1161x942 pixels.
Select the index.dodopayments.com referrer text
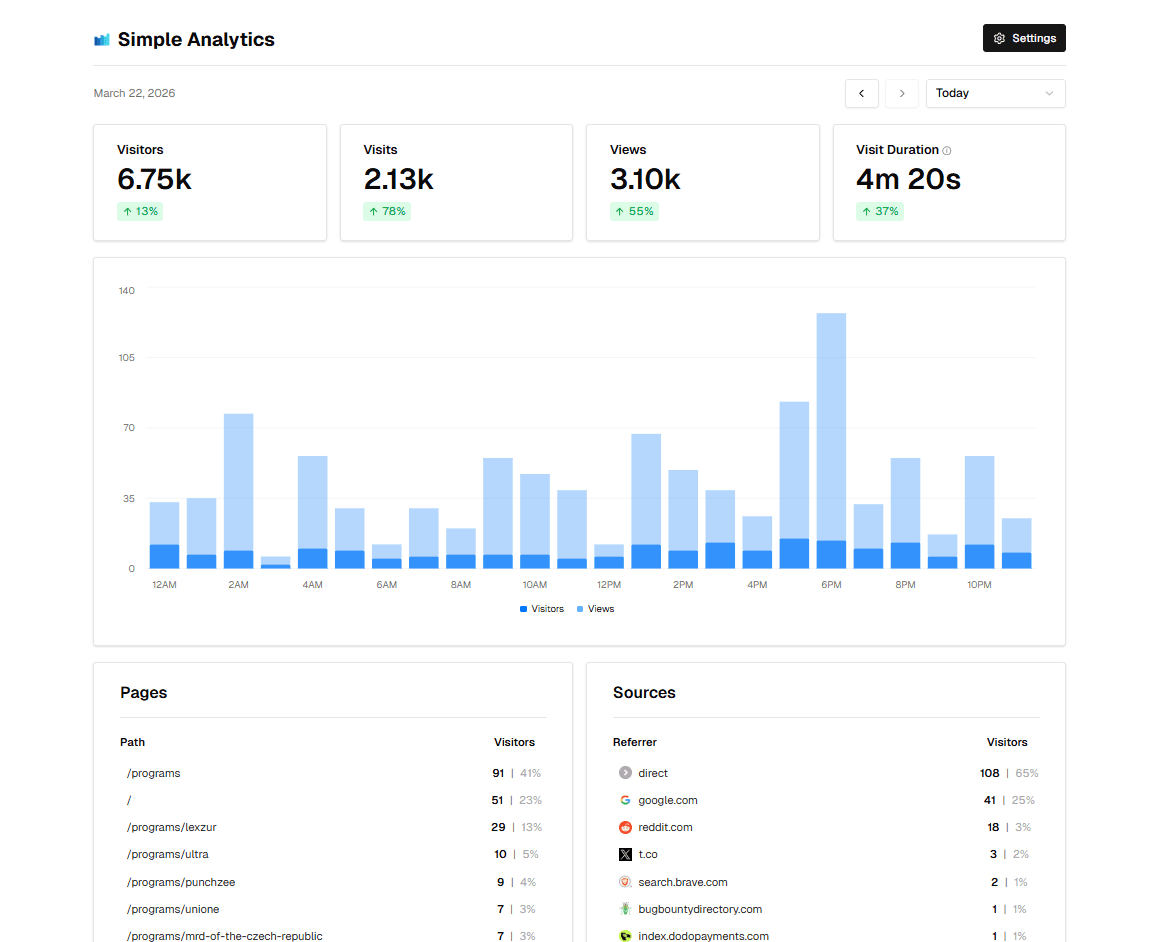tap(703, 936)
